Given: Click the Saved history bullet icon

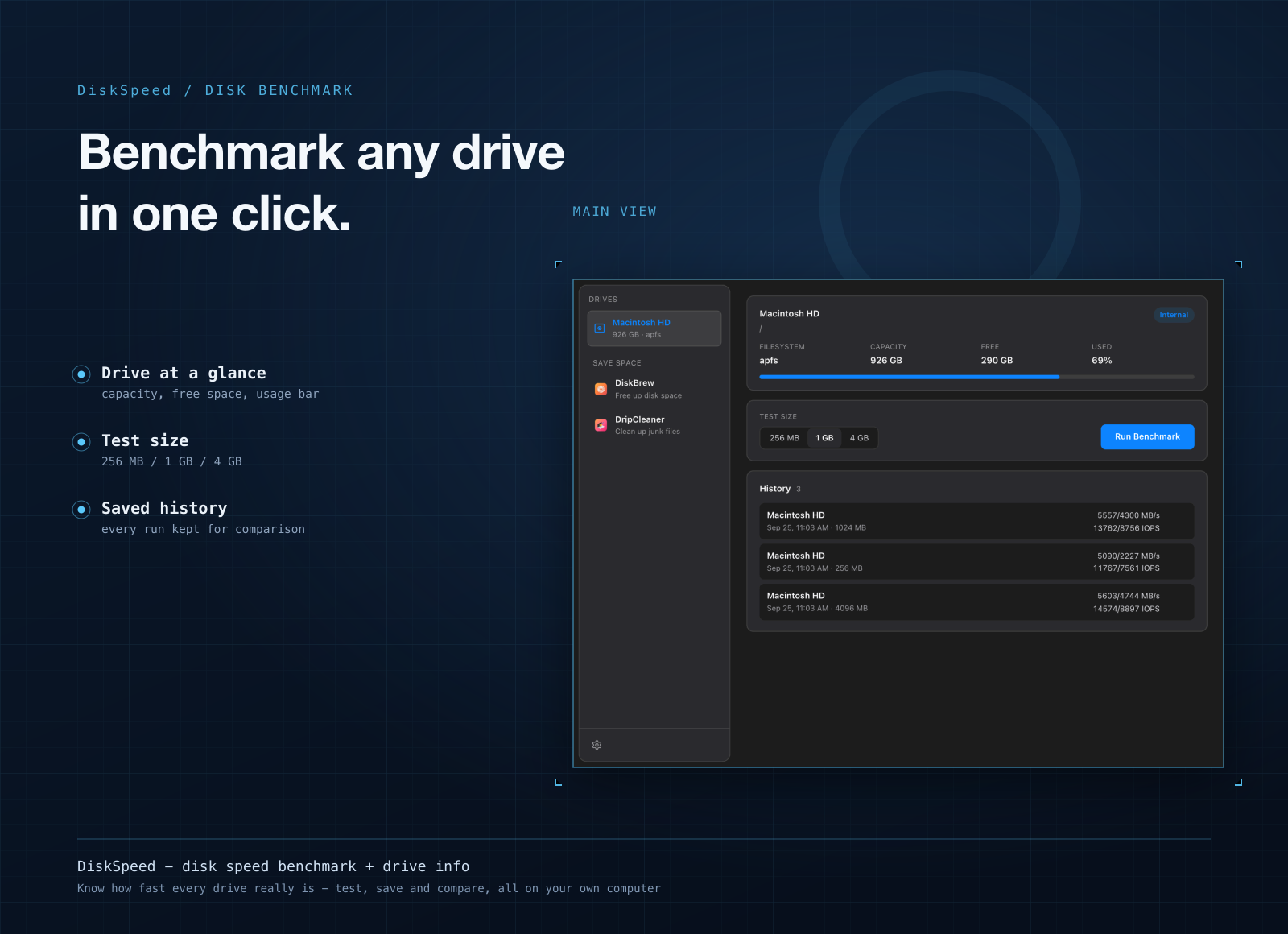Looking at the screenshot, I should click(x=81, y=509).
